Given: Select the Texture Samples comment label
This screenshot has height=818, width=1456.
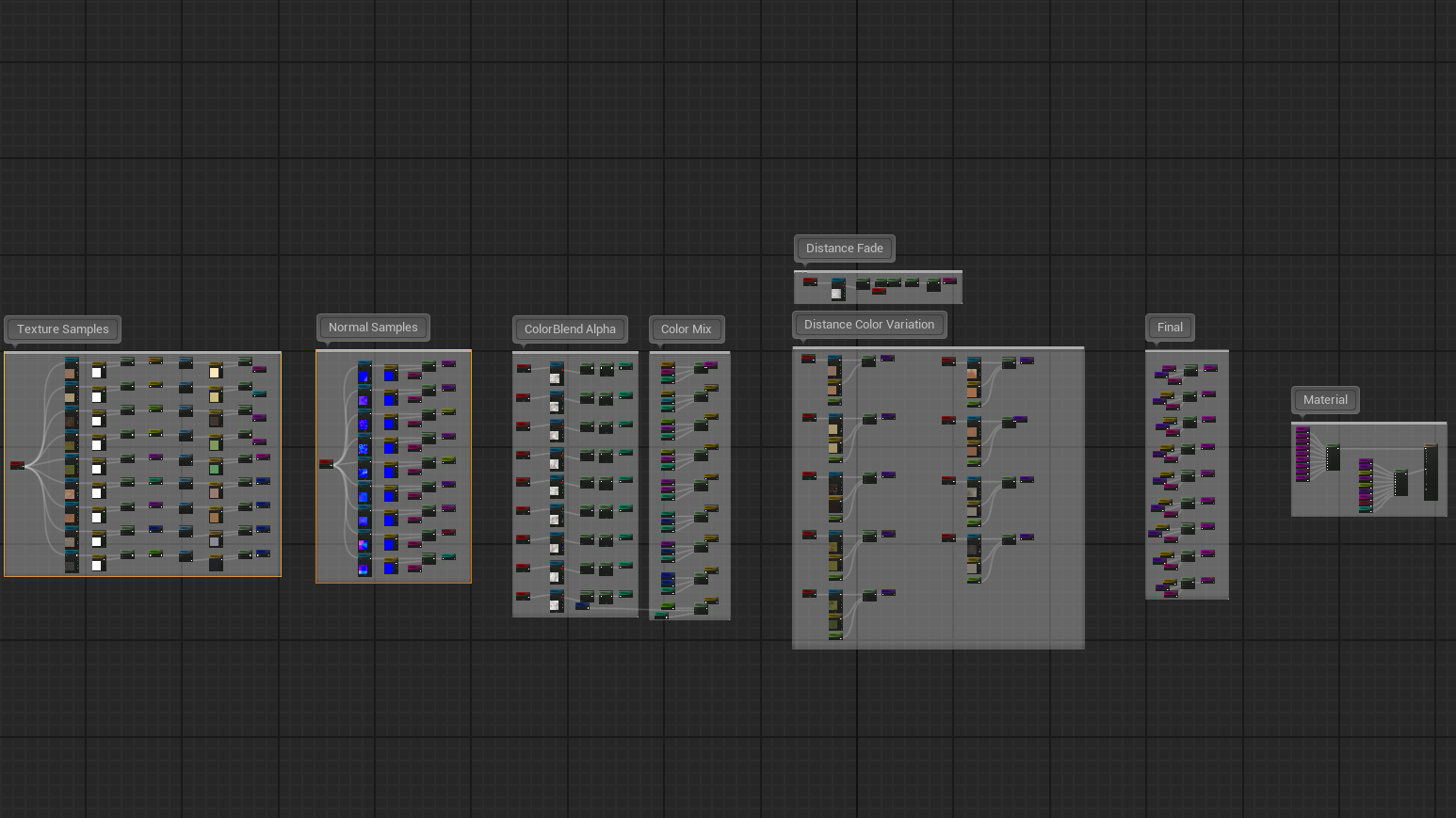Looking at the screenshot, I should click(62, 329).
